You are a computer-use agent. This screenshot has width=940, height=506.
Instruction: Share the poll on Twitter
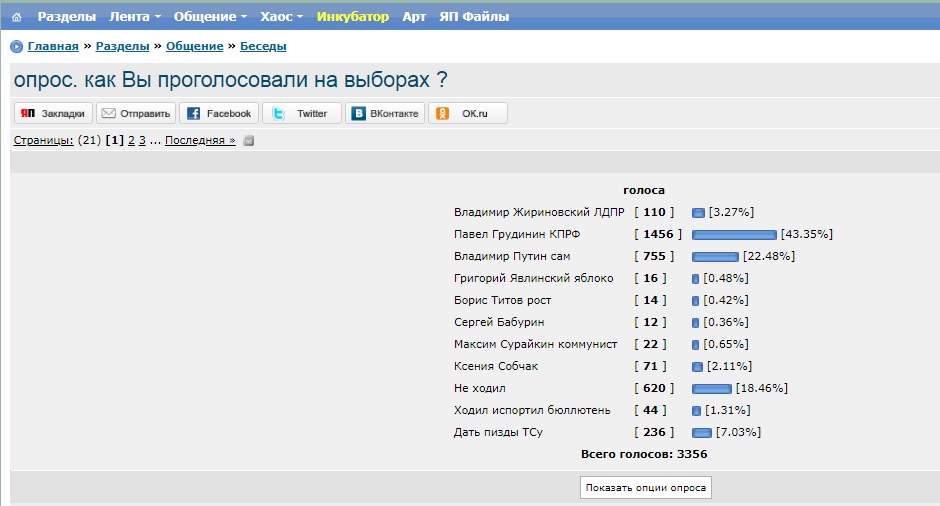(302, 113)
